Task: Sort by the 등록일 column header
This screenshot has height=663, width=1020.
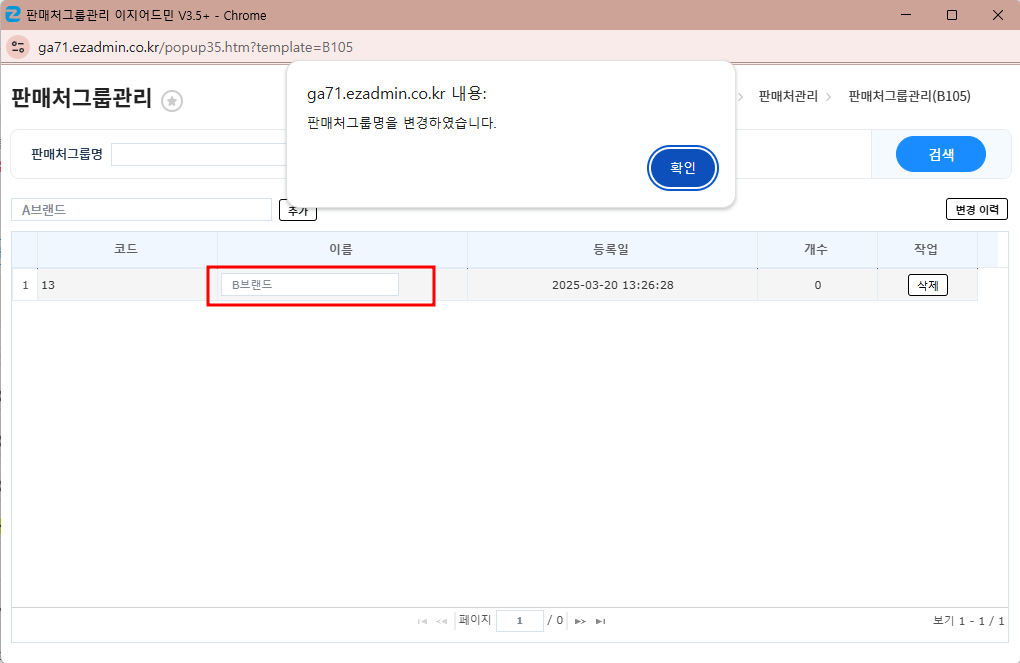Action: [x=611, y=250]
